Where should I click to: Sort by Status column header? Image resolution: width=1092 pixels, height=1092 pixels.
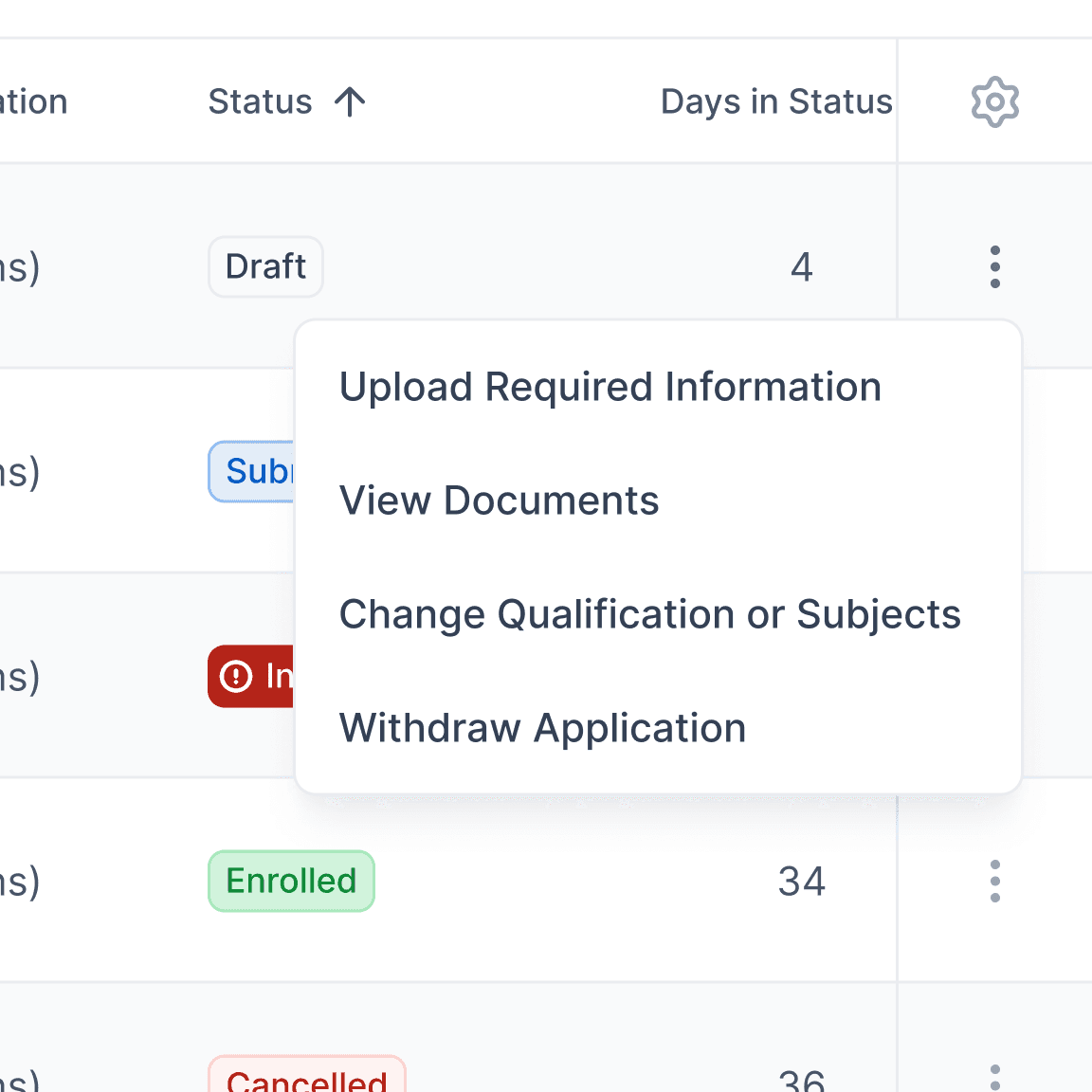[261, 101]
